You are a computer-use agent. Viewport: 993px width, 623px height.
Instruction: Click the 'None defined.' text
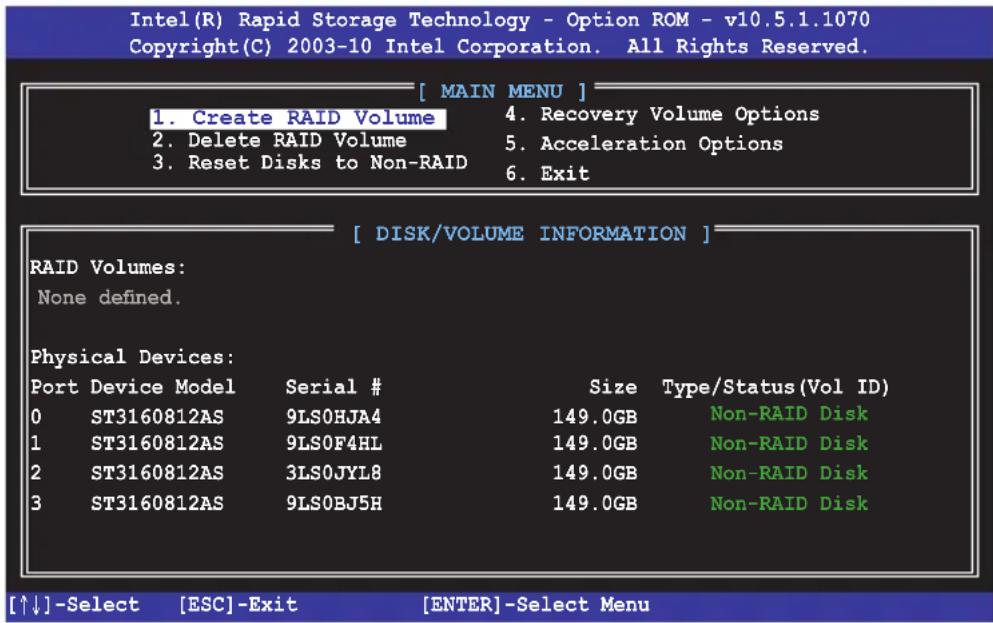[109, 297]
